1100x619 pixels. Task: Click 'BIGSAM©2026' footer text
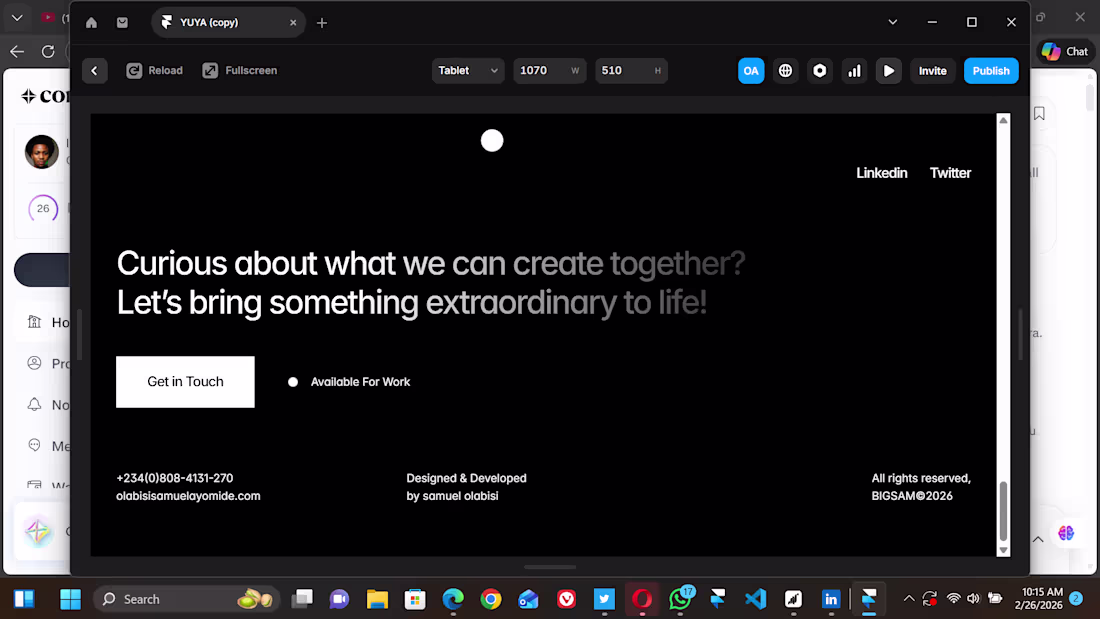(912, 495)
